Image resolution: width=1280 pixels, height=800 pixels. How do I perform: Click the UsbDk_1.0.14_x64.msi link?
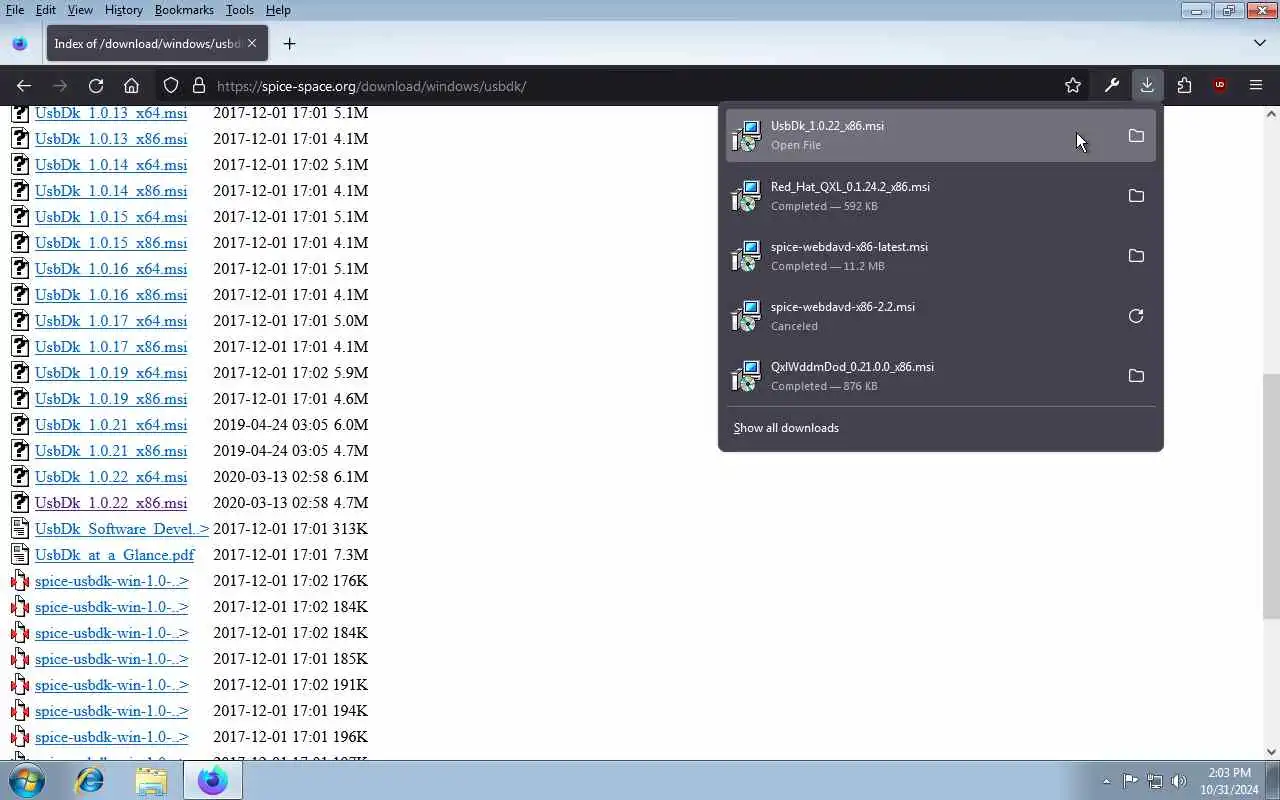[x=111, y=165]
